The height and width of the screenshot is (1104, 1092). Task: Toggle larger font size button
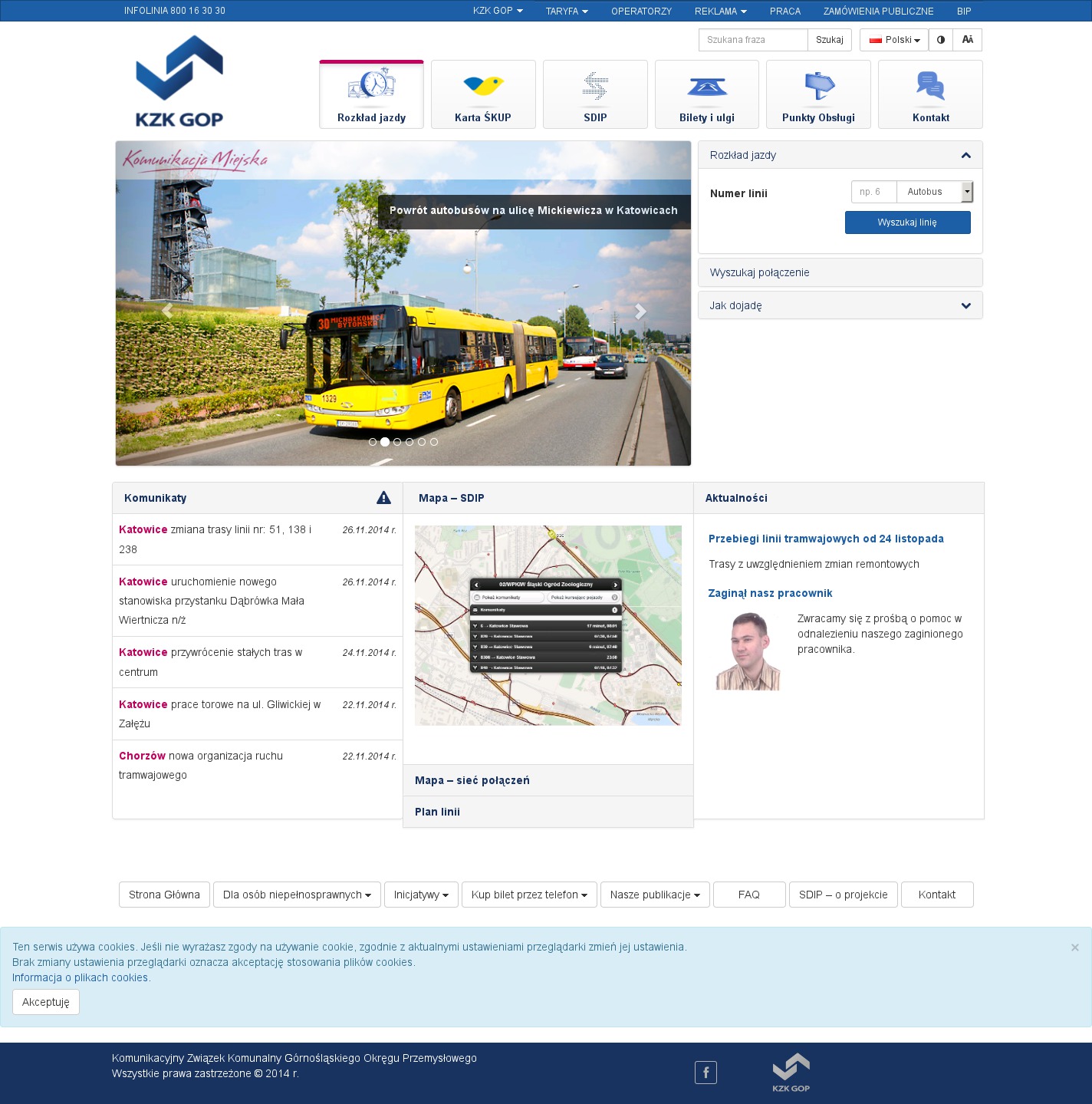(x=968, y=40)
